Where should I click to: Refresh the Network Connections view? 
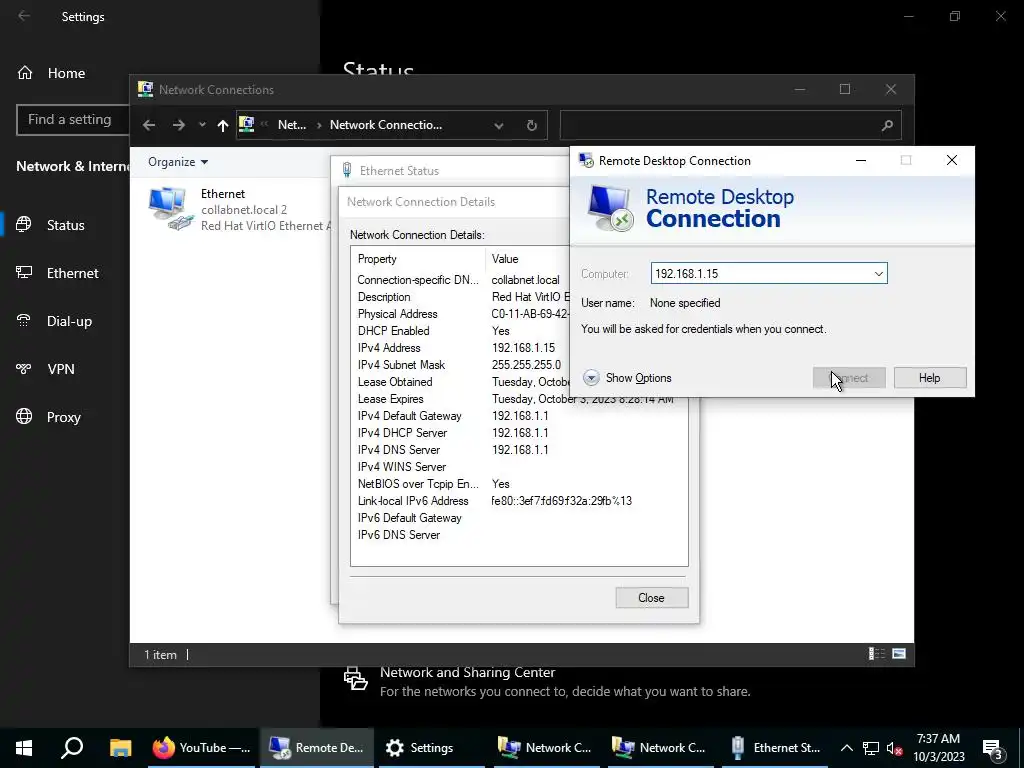(x=532, y=125)
